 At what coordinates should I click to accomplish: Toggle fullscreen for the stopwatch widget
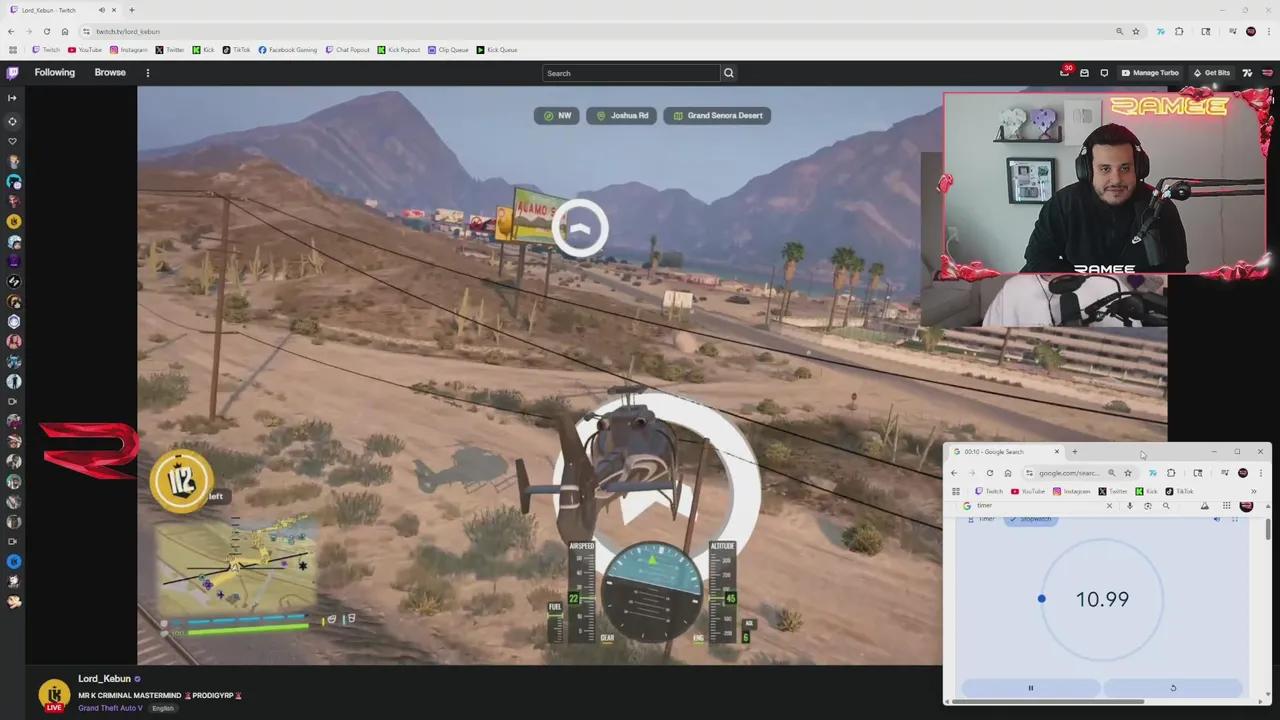point(1235,519)
